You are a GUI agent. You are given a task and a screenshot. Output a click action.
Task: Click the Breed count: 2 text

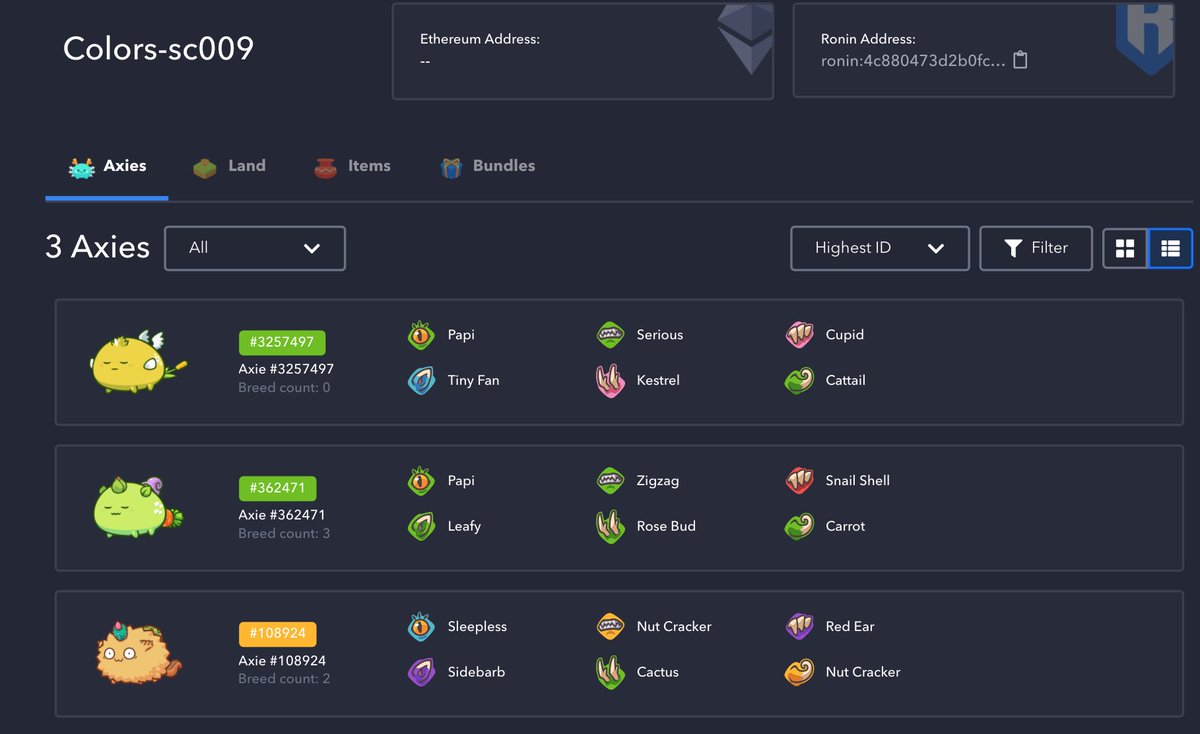click(284, 679)
